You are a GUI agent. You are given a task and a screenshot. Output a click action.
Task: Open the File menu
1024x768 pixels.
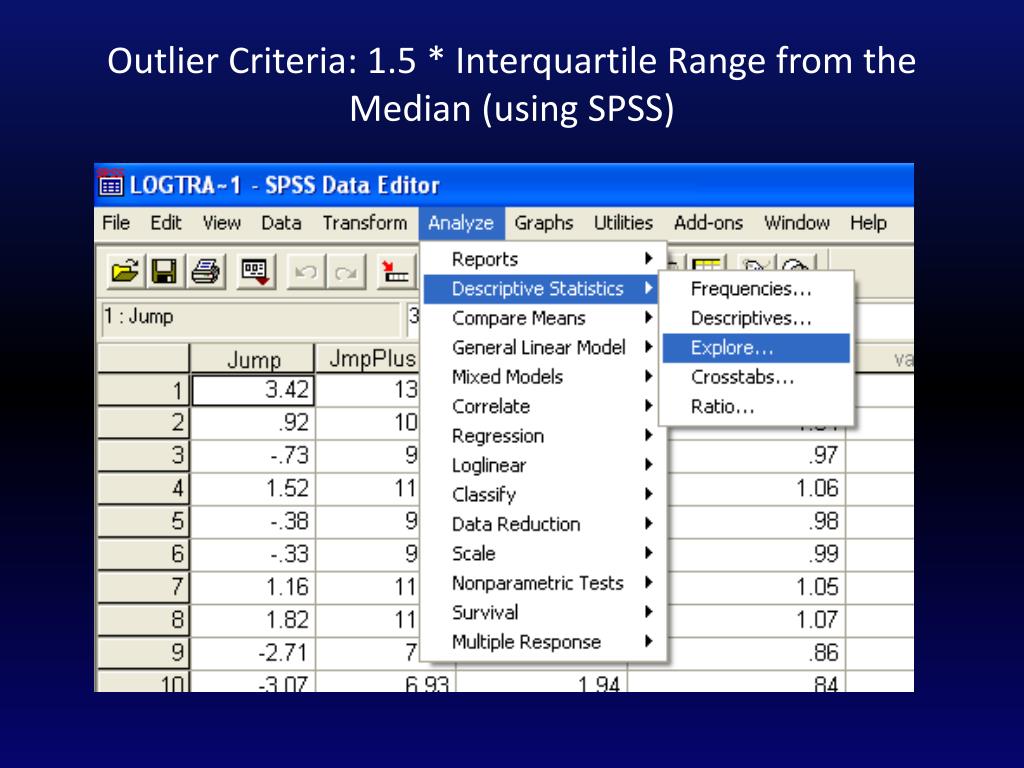116,223
